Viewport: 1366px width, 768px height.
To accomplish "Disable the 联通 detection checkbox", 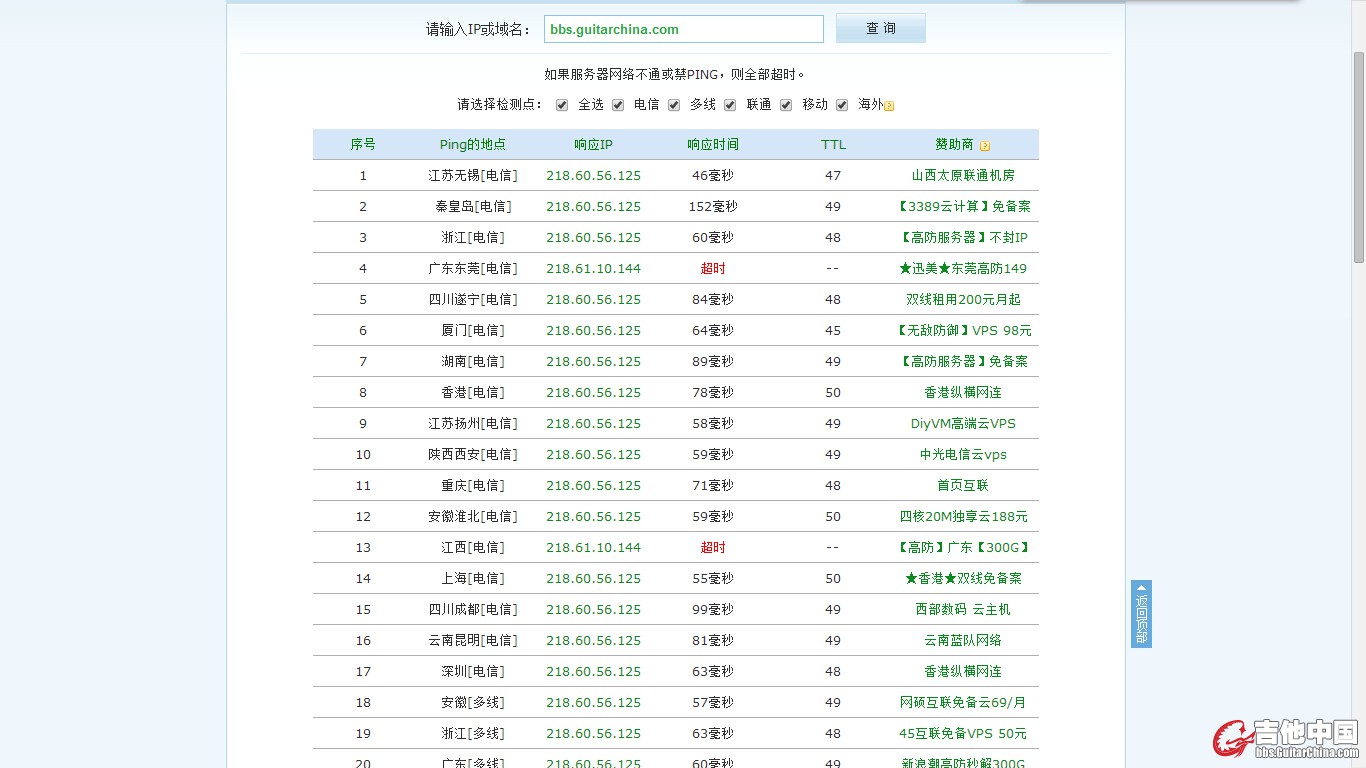I will point(730,105).
